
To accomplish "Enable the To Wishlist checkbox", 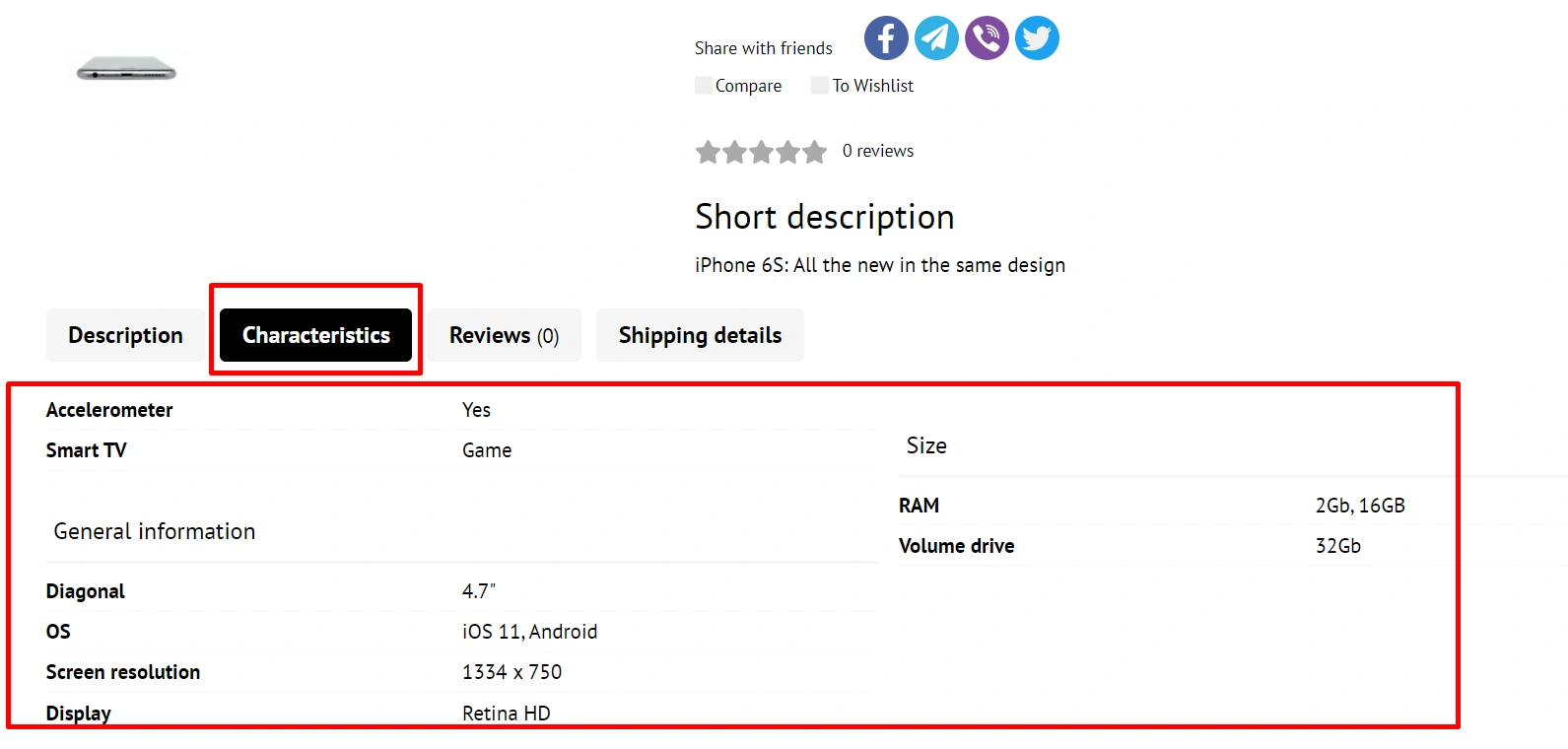I will click(x=820, y=86).
